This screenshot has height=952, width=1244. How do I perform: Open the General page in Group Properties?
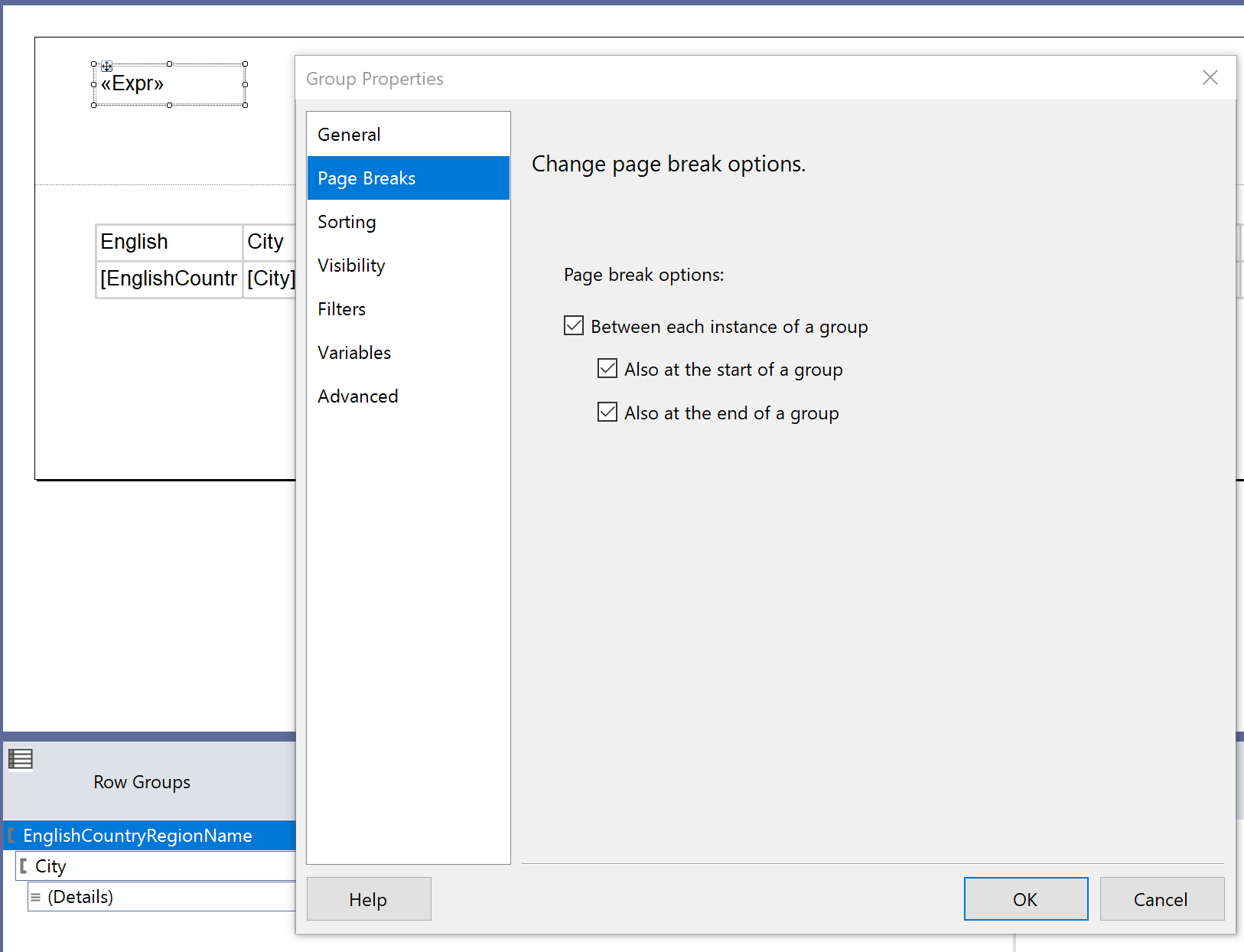point(409,135)
